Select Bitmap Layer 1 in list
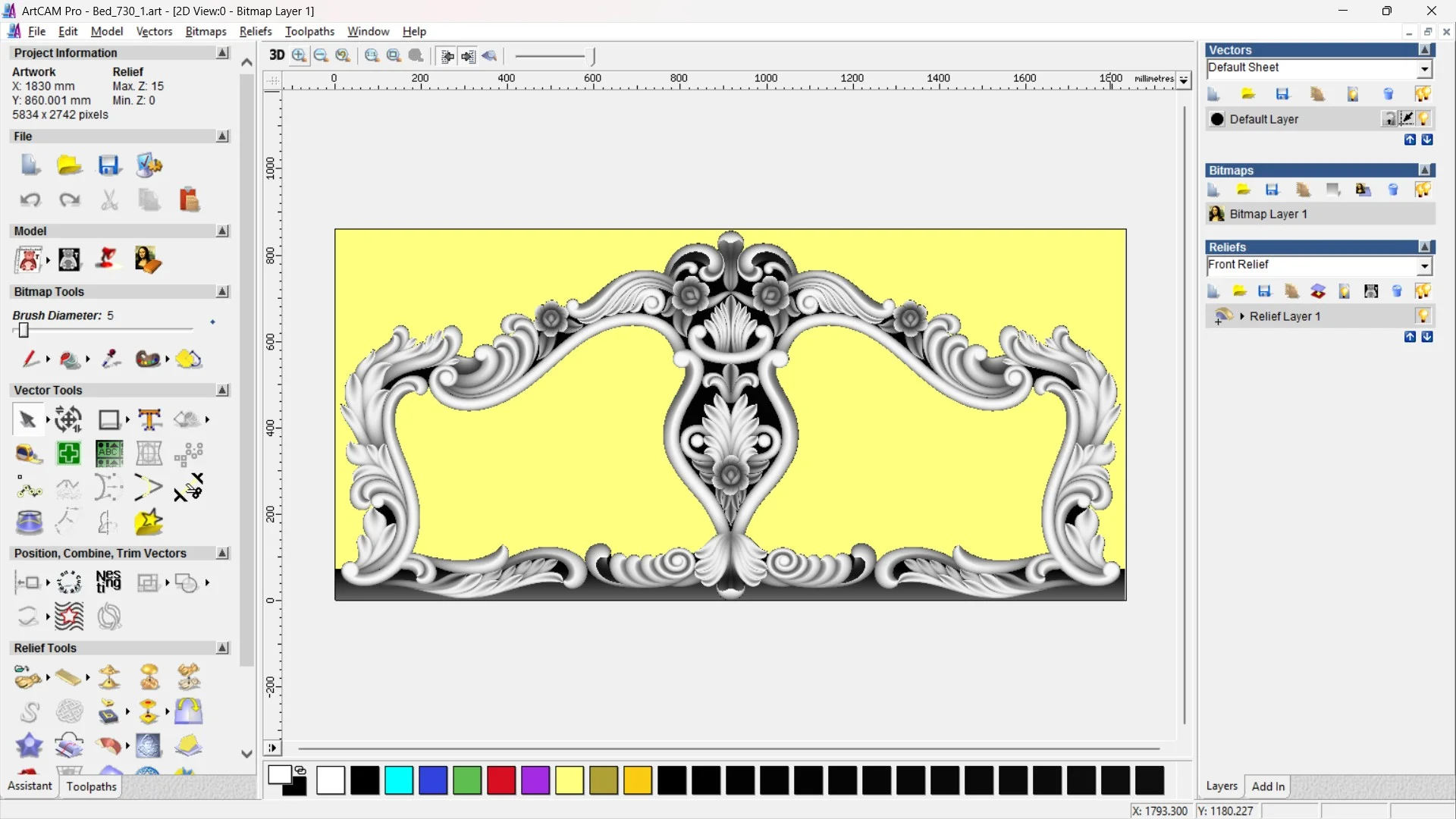Screen dimensions: 1456x819 point(1268,214)
